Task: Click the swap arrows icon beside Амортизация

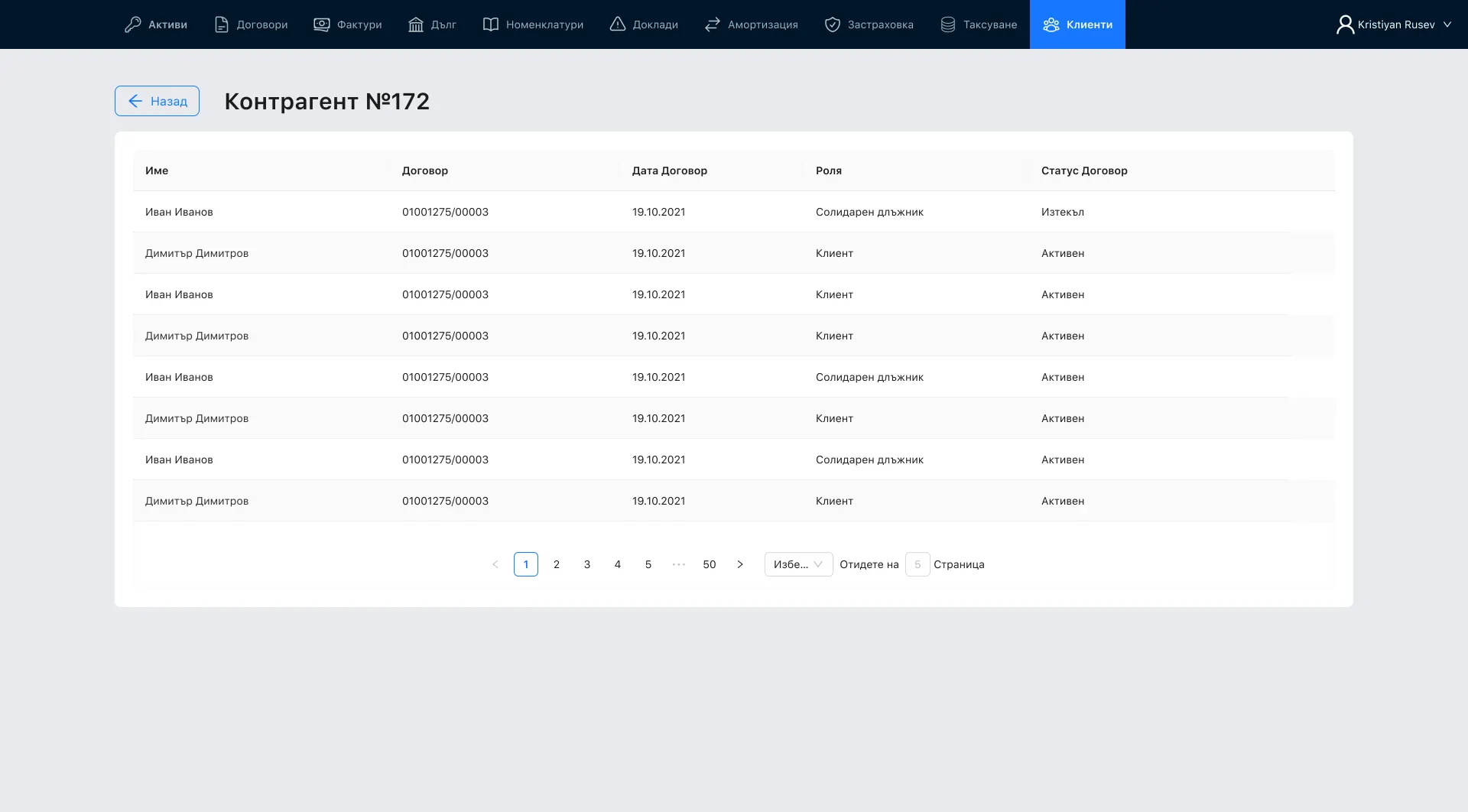Action: coord(713,24)
